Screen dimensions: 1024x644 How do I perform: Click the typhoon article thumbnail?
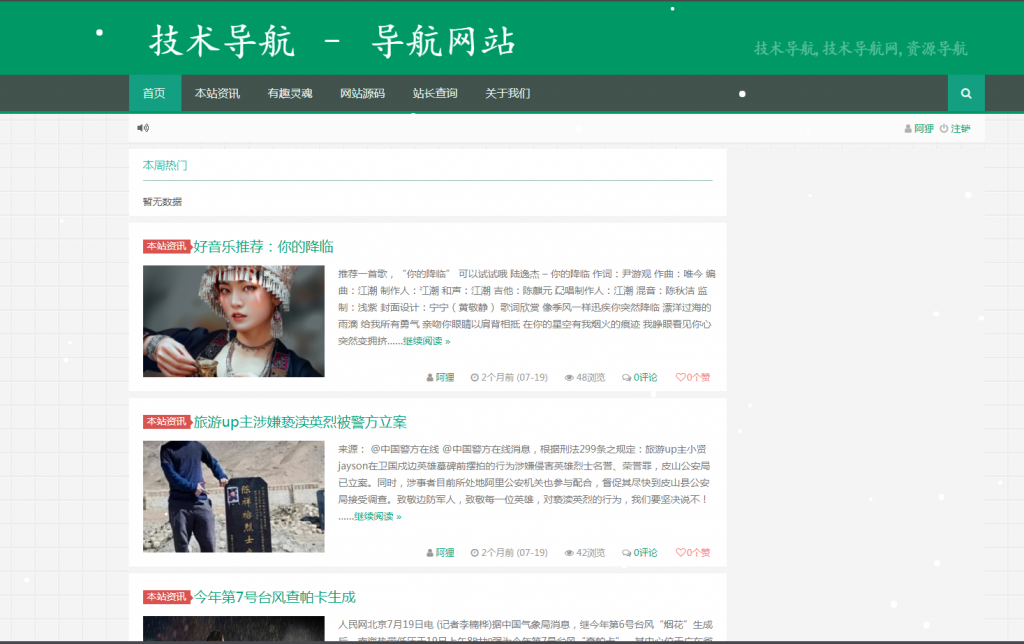tap(234, 628)
